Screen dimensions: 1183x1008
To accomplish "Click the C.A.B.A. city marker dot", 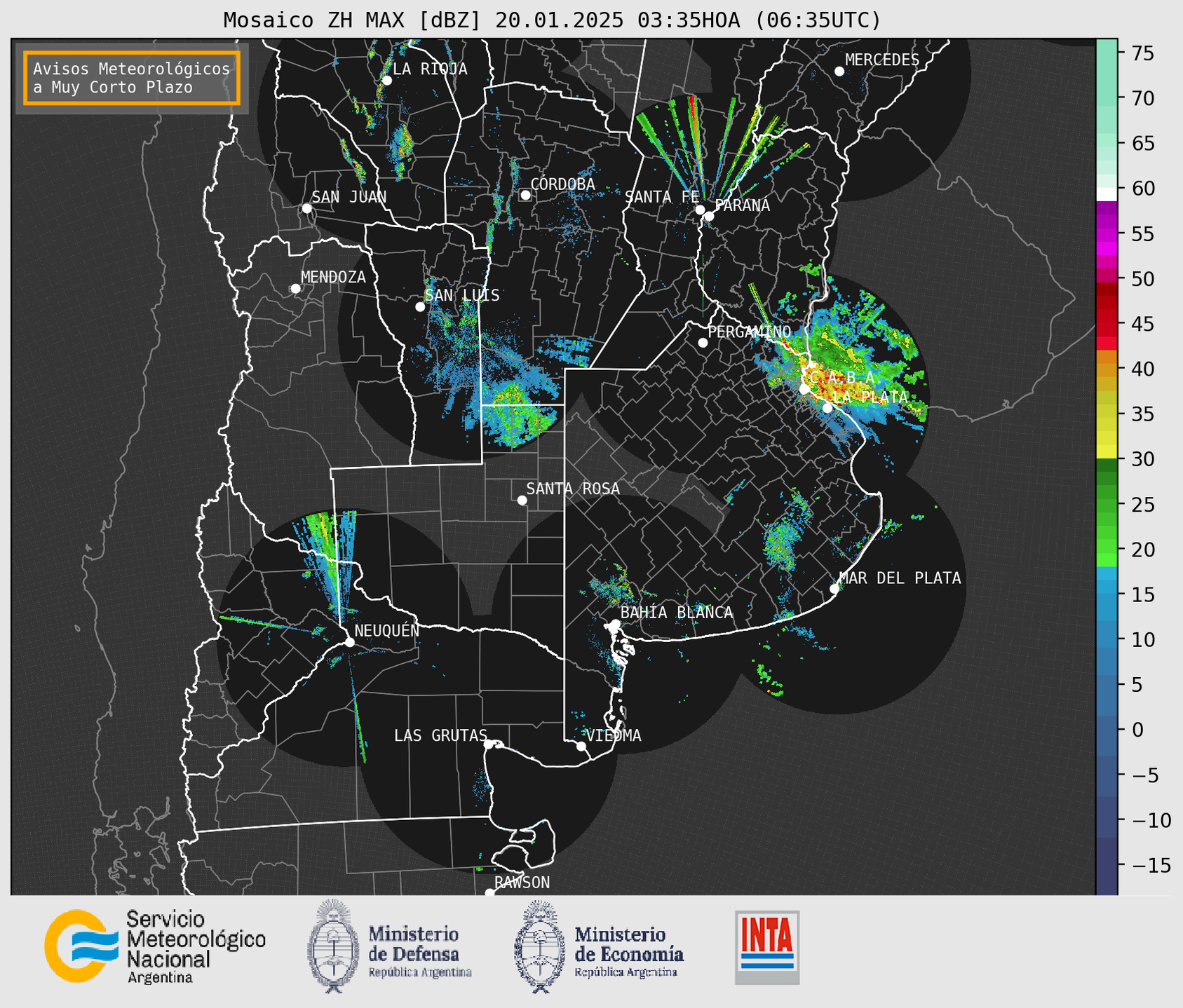I will click(x=804, y=389).
